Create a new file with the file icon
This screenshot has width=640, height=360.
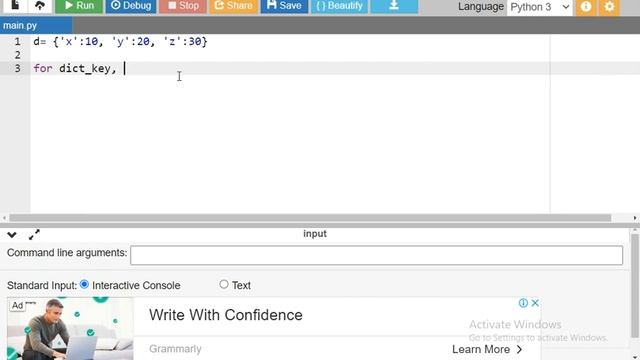pyautogui.click(x=15, y=6)
